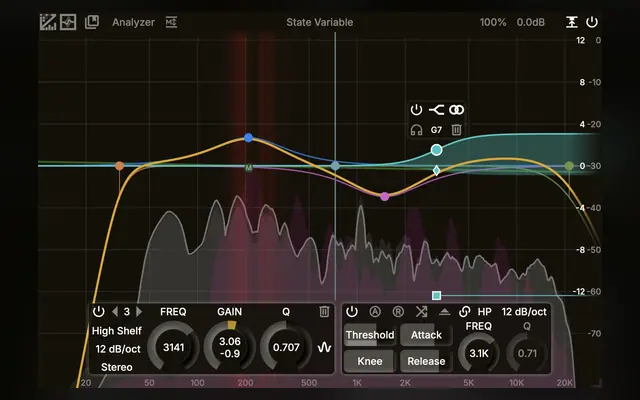640x400 pixels.
Task: Select the blue band node at 200 Hz peak
Action: (248, 138)
